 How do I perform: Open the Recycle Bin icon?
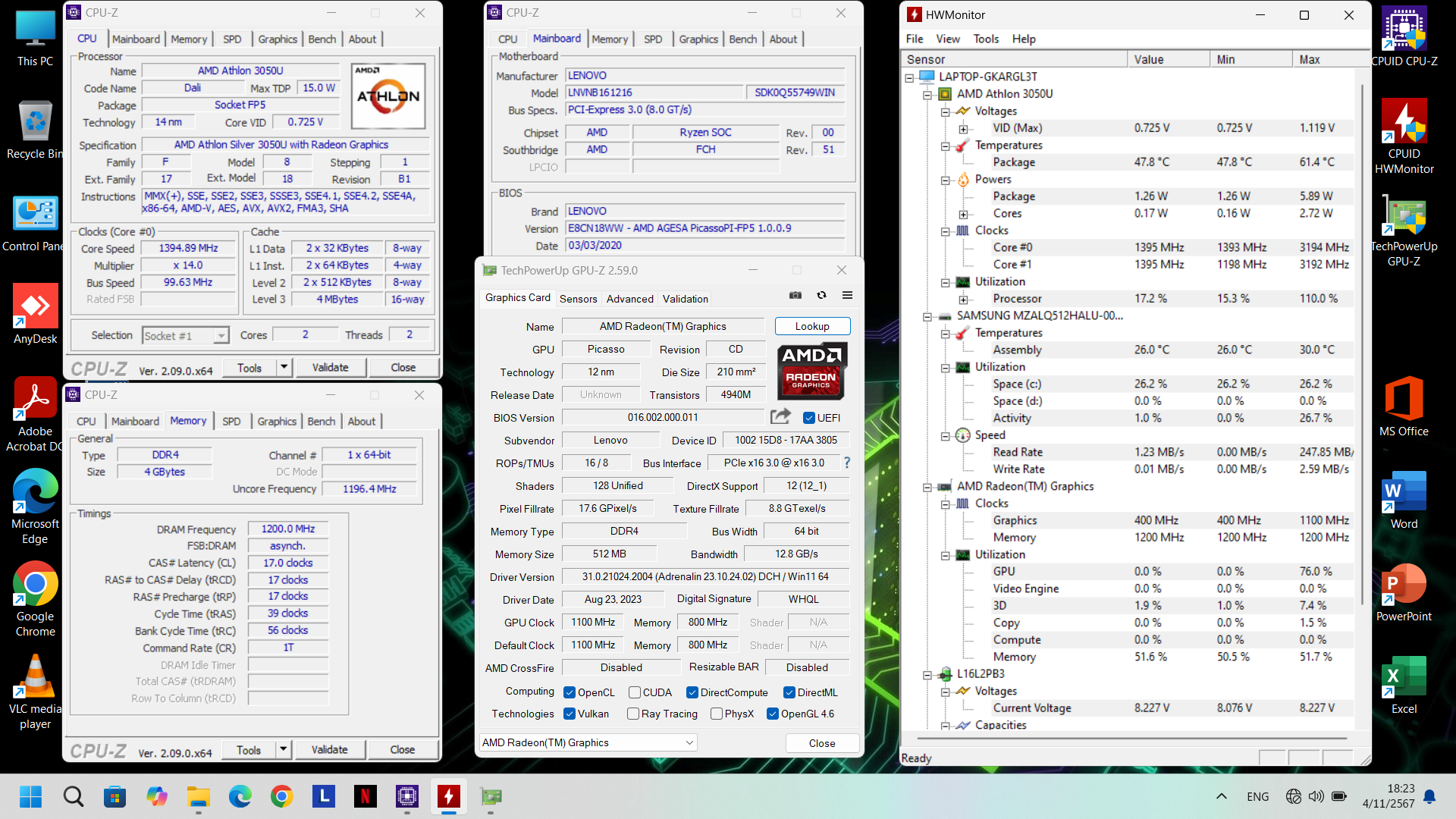point(35,130)
